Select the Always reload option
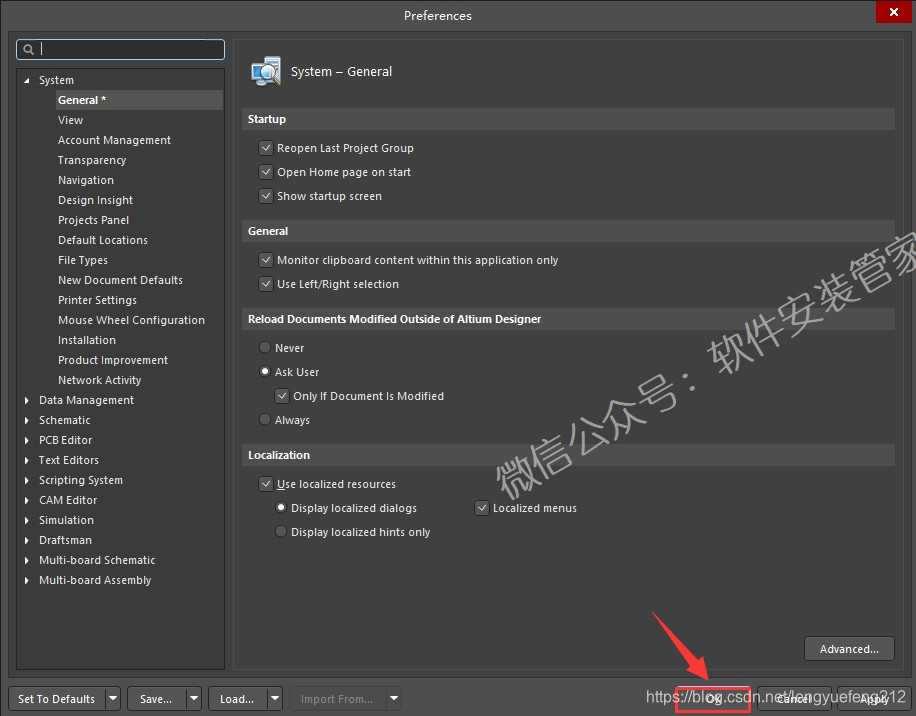916x716 pixels. tap(265, 419)
